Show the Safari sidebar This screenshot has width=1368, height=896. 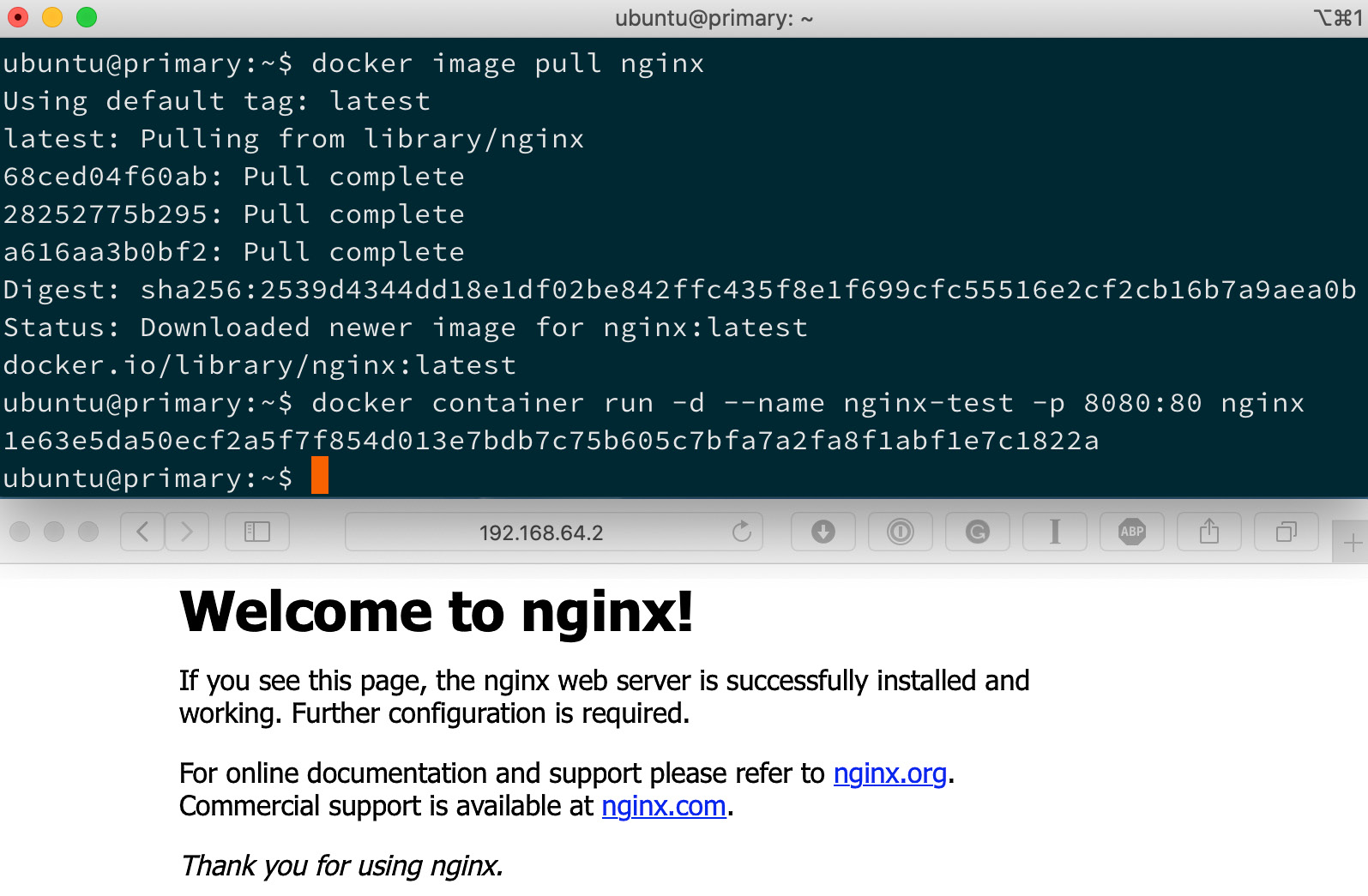point(257,532)
